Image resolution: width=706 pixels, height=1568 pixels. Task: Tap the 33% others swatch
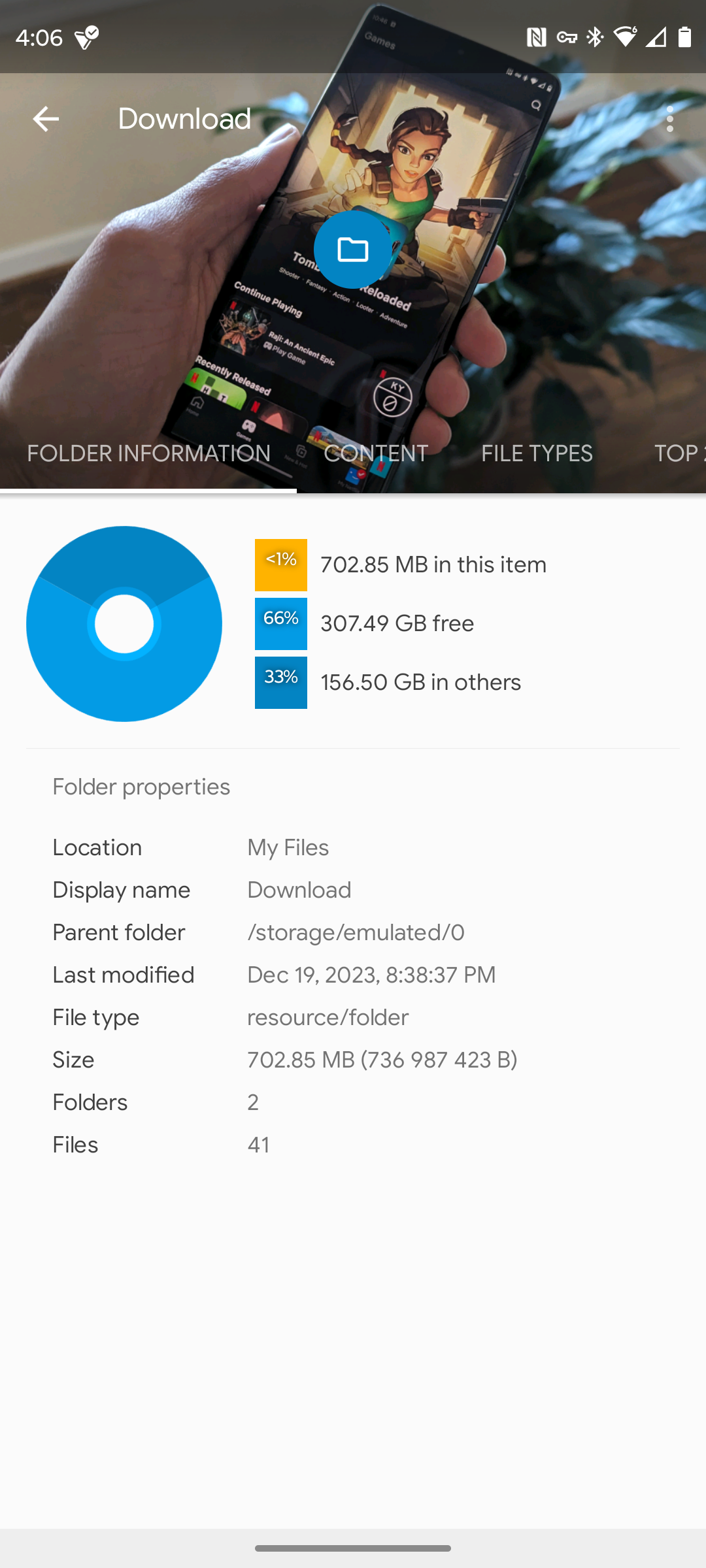tap(281, 682)
